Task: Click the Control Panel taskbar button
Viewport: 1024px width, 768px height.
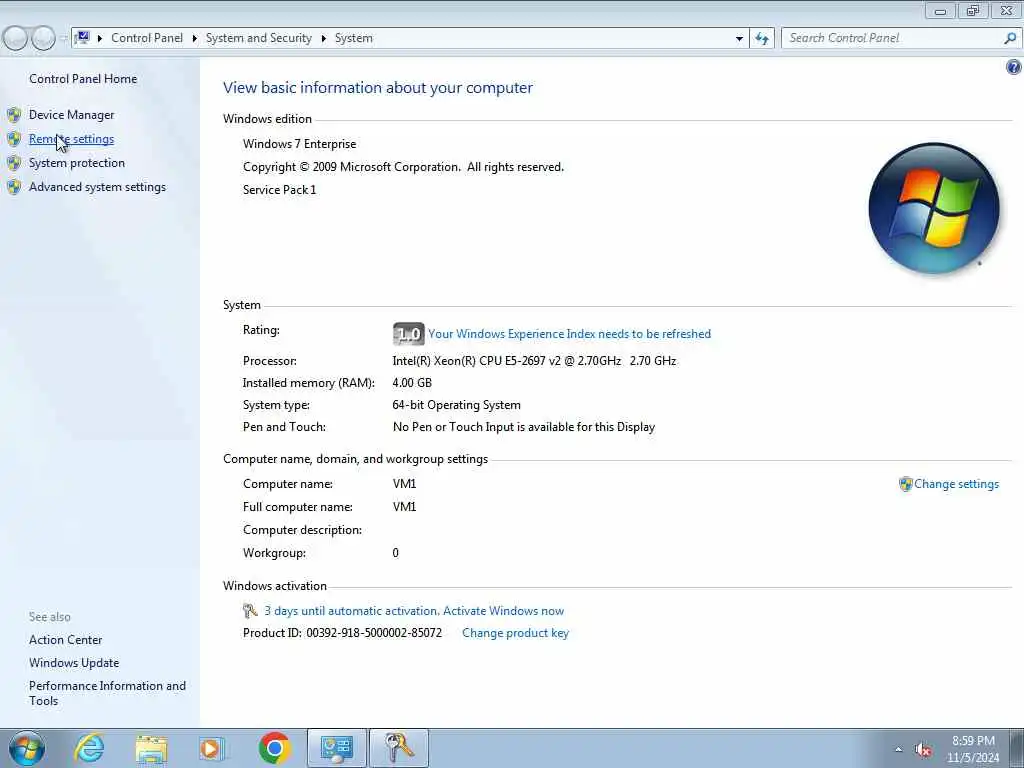Action: (x=337, y=748)
